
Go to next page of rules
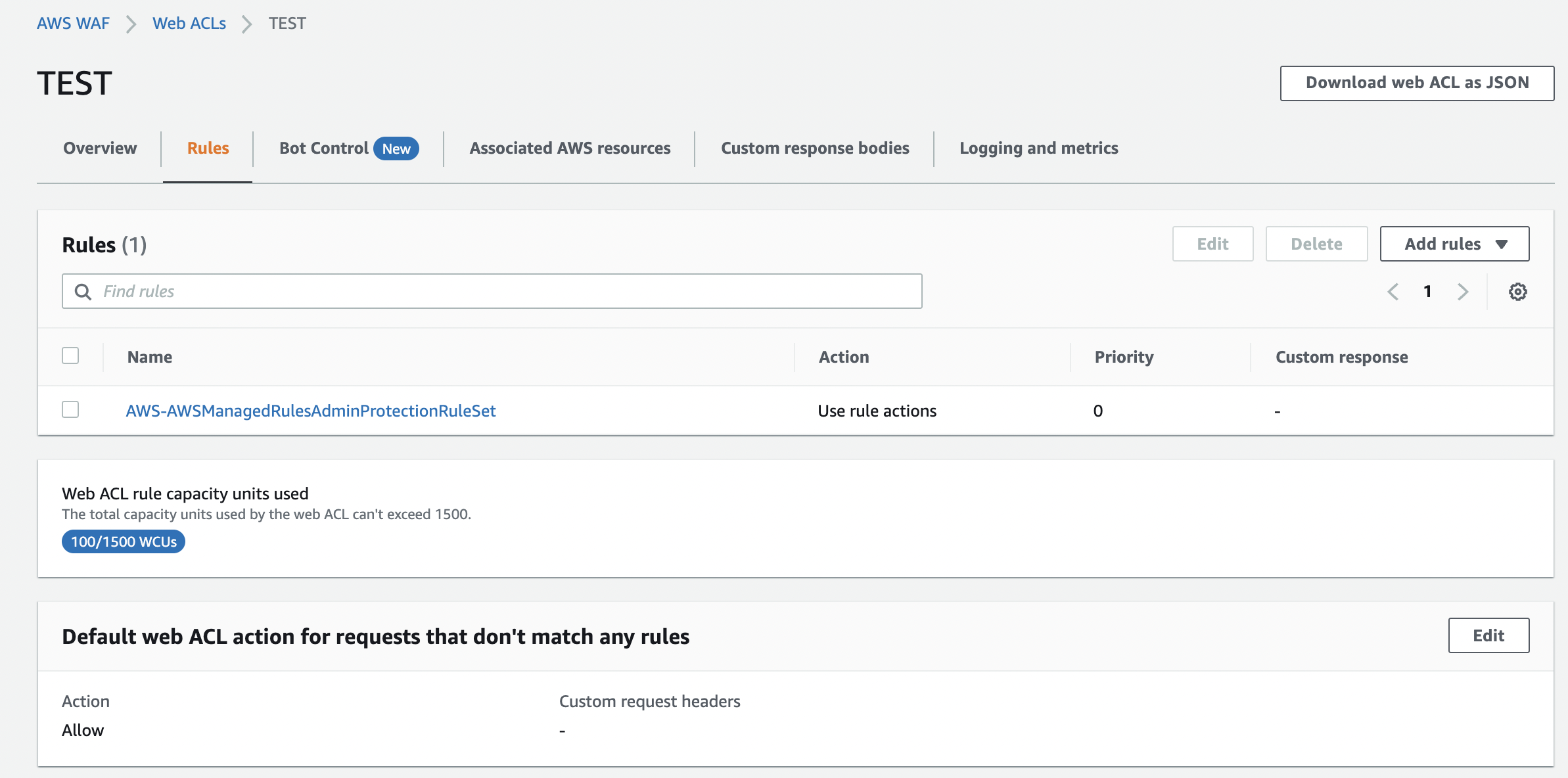click(x=1462, y=291)
